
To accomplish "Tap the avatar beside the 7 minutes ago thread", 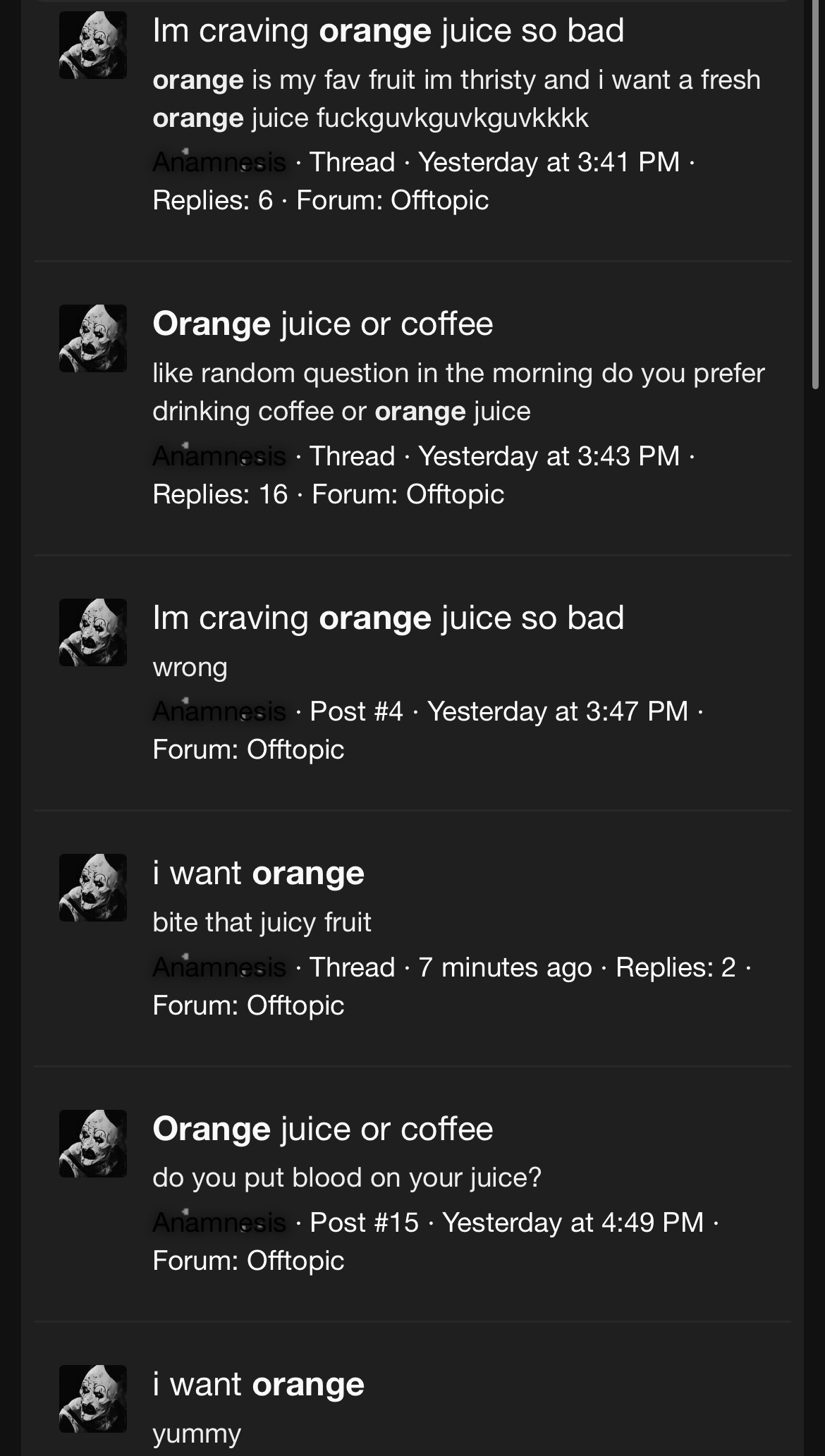I will 93,888.
